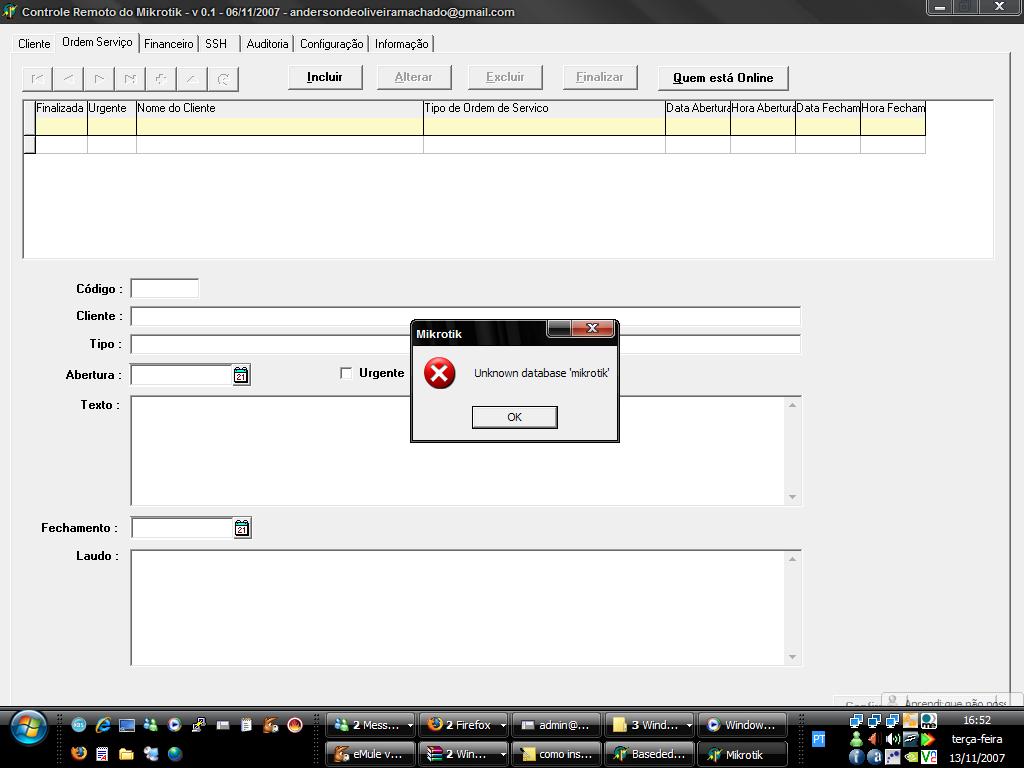Click the Alterar button
The image size is (1024, 768).
(413, 77)
